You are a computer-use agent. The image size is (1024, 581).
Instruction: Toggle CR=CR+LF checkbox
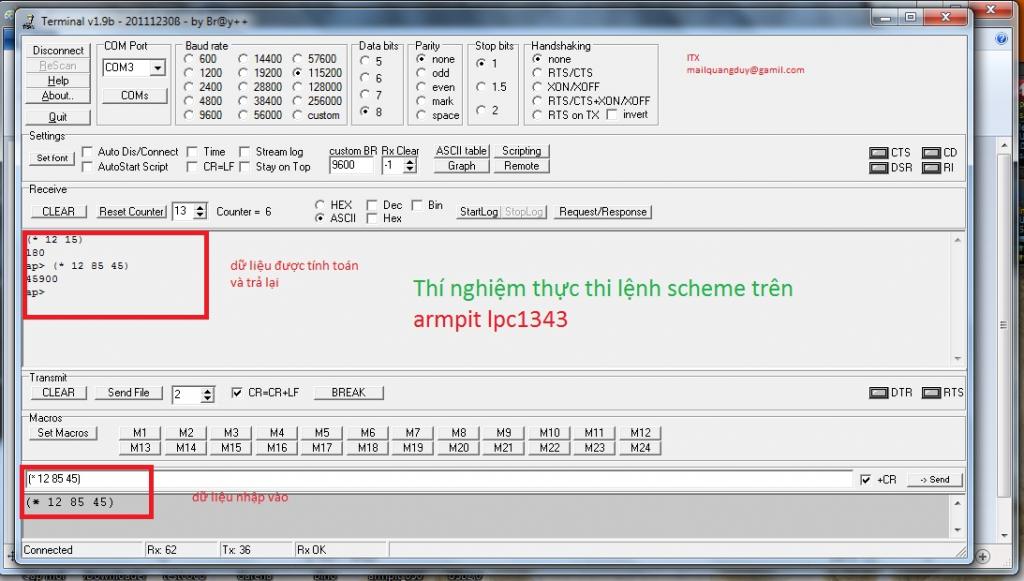(237, 392)
